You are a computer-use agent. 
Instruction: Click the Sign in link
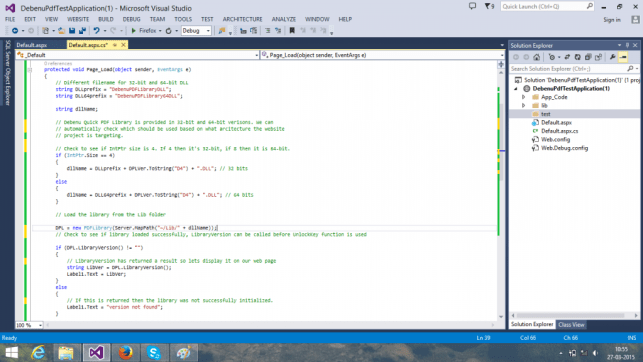(x=611, y=20)
